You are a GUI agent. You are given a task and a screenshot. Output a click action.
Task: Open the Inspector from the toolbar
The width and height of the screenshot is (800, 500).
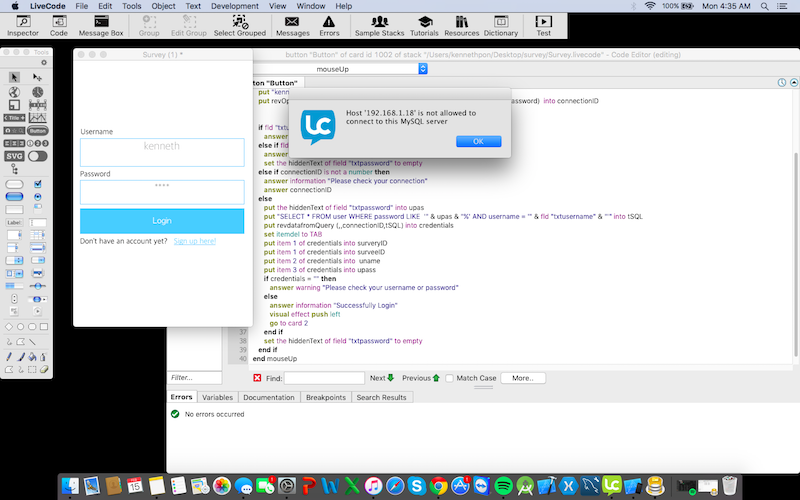point(22,25)
